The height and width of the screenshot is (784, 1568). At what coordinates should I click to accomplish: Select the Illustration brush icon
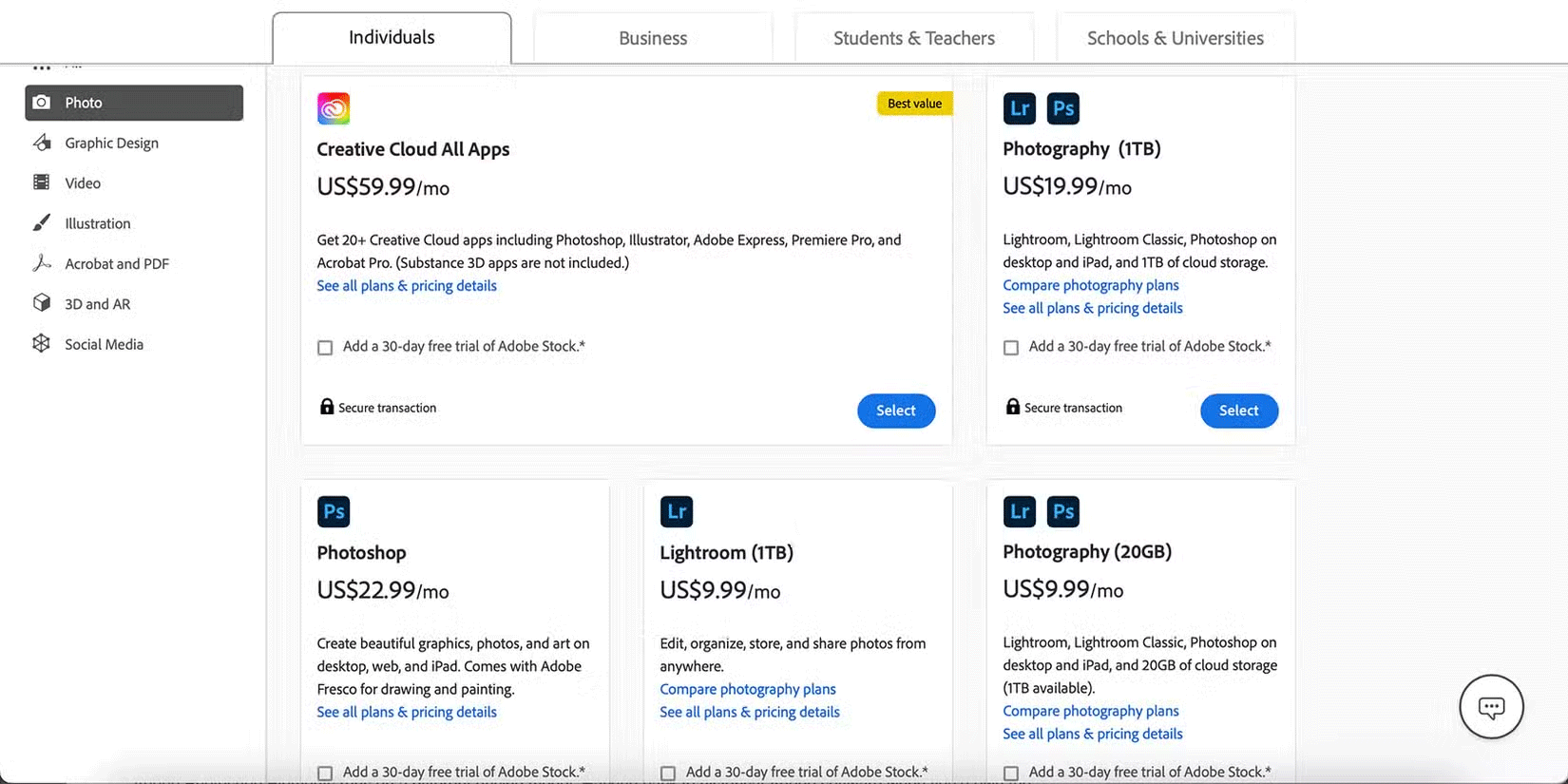[x=42, y=223]
